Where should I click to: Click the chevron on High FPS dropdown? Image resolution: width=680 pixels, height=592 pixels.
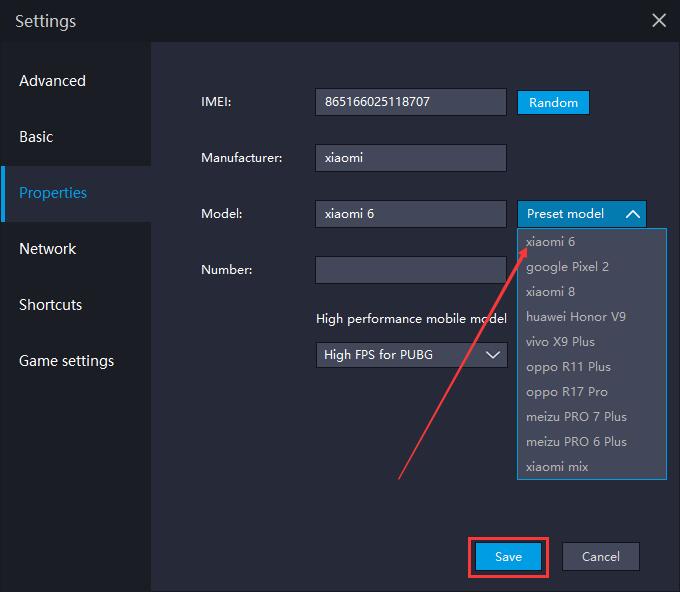click(x=493, y=355)
